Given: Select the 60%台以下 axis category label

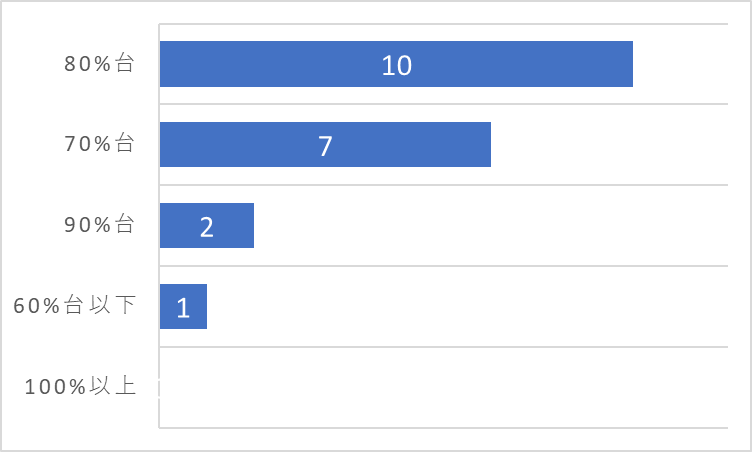Looking at the screenshot, I should pyautogui.click(x=75, y=305).
